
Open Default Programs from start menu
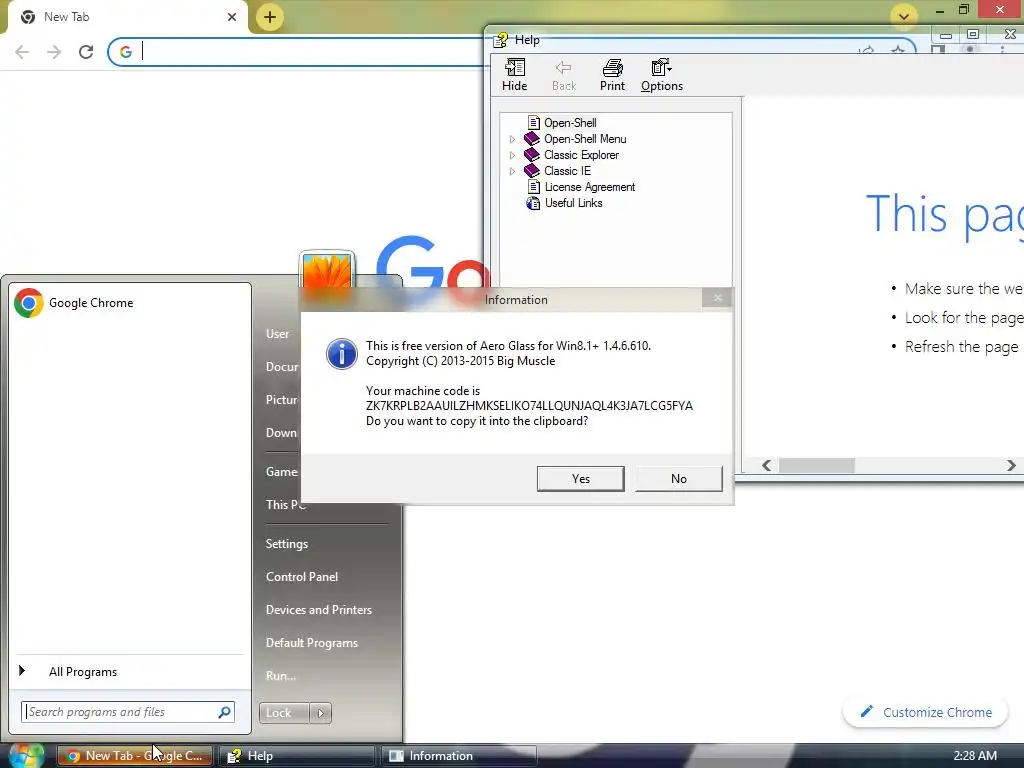[x=312, y=643]
